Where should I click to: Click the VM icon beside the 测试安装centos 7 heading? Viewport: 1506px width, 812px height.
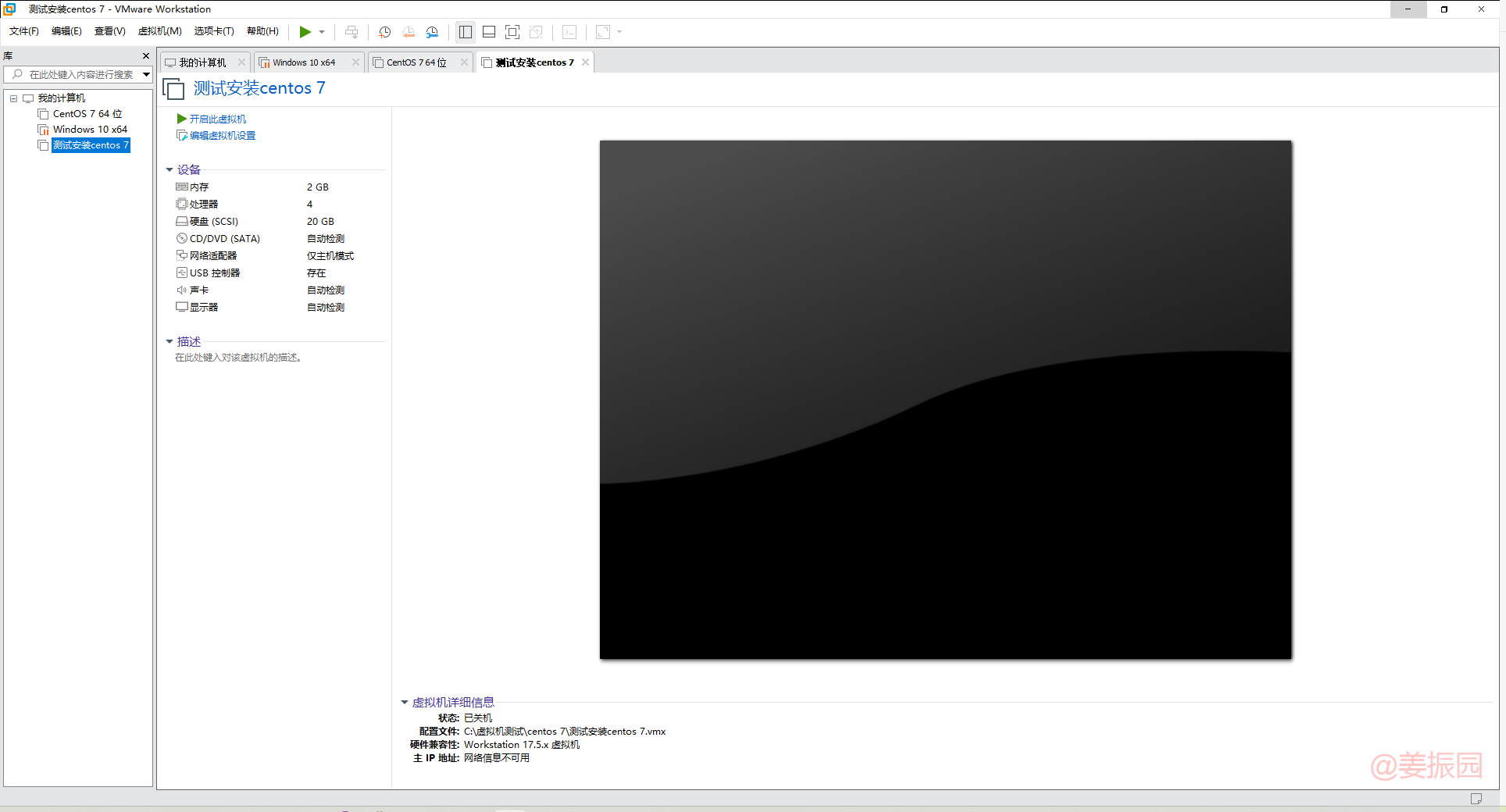pyautogui.click(x=173, y=89)
